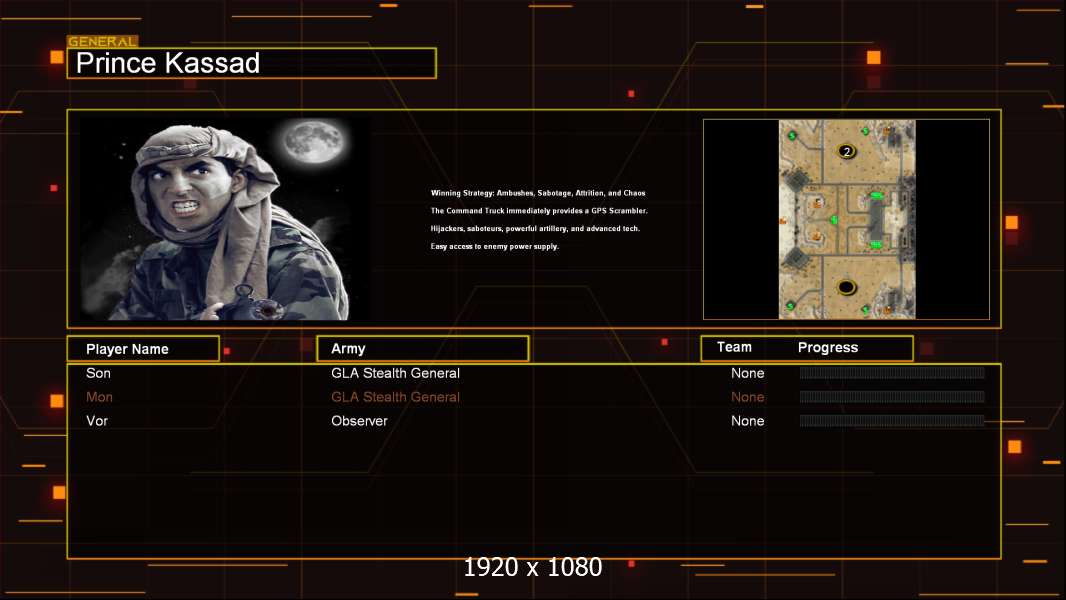Image resolution: width=1066 pixels, height=600 pixels.
Task: Click the moon in the general portrait
Action: tap(315, 141)
